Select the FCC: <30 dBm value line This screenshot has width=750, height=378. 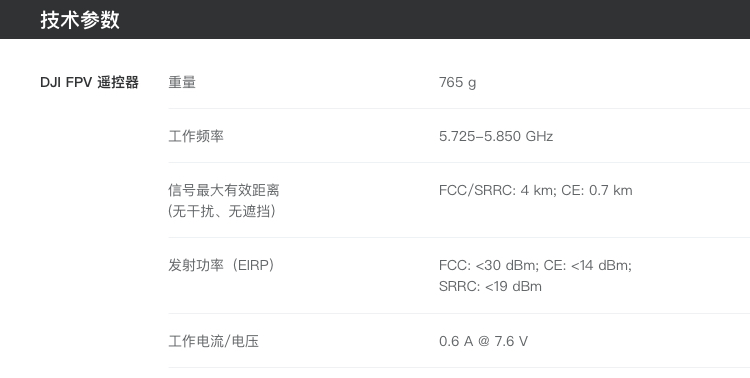[489, 265]
